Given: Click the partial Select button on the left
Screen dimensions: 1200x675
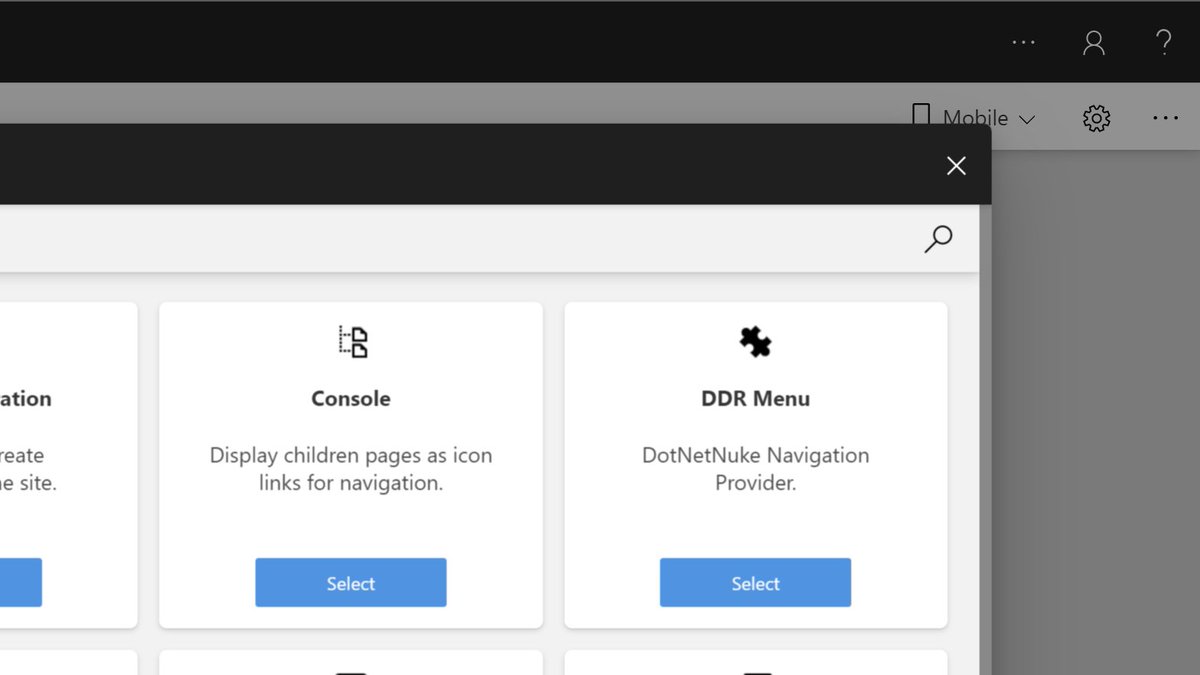Looking at the screenshot, I should click(20, 582).
